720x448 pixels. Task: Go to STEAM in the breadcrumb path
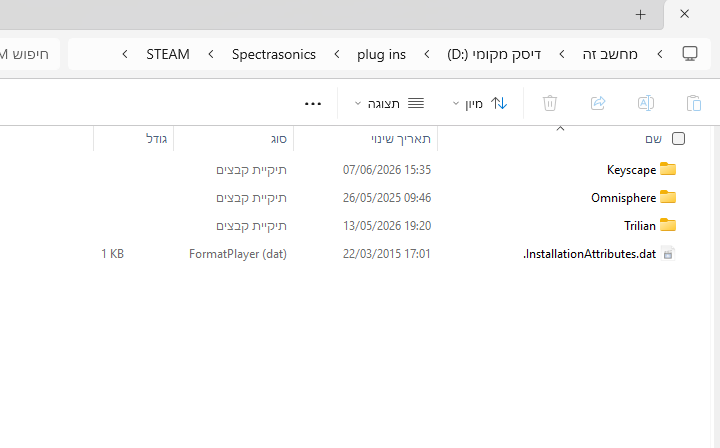(x=168, y=54)
